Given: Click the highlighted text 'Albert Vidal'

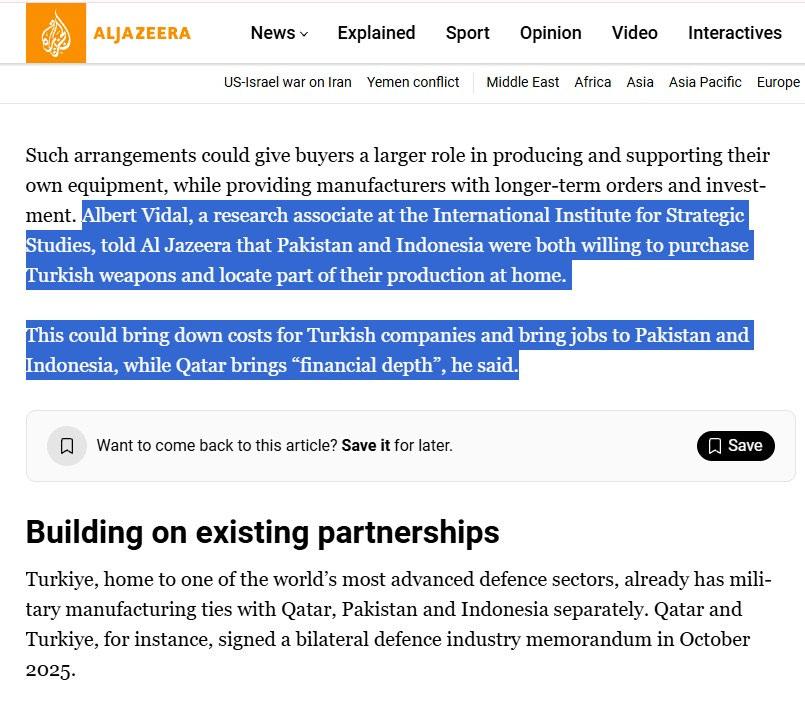Looking at the screenshot, I should 136,215.
